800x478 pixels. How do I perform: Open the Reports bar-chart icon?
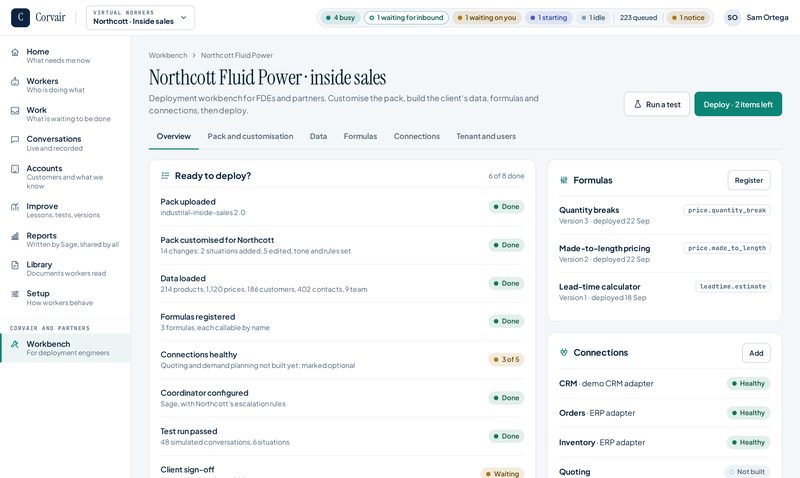[15, 236]
